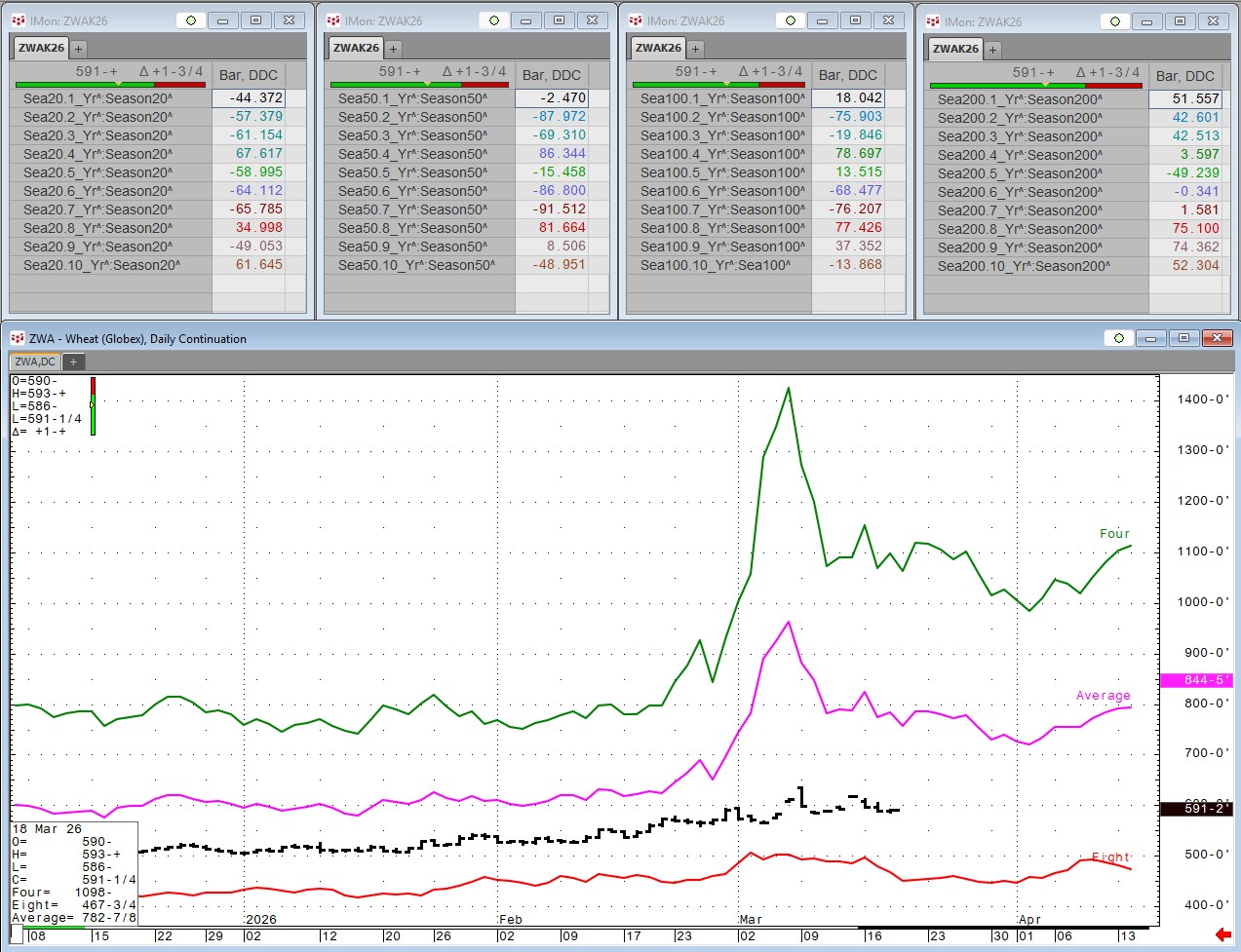
Task: Switch to the ZWAK26 tab in the Season50 window
Action: [x=356, y=48]
